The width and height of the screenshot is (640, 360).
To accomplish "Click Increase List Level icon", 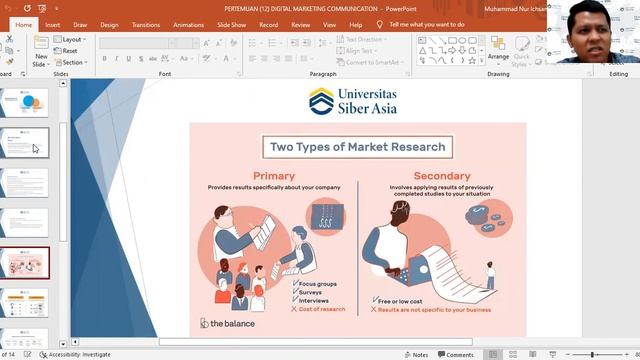I will 307,43.
